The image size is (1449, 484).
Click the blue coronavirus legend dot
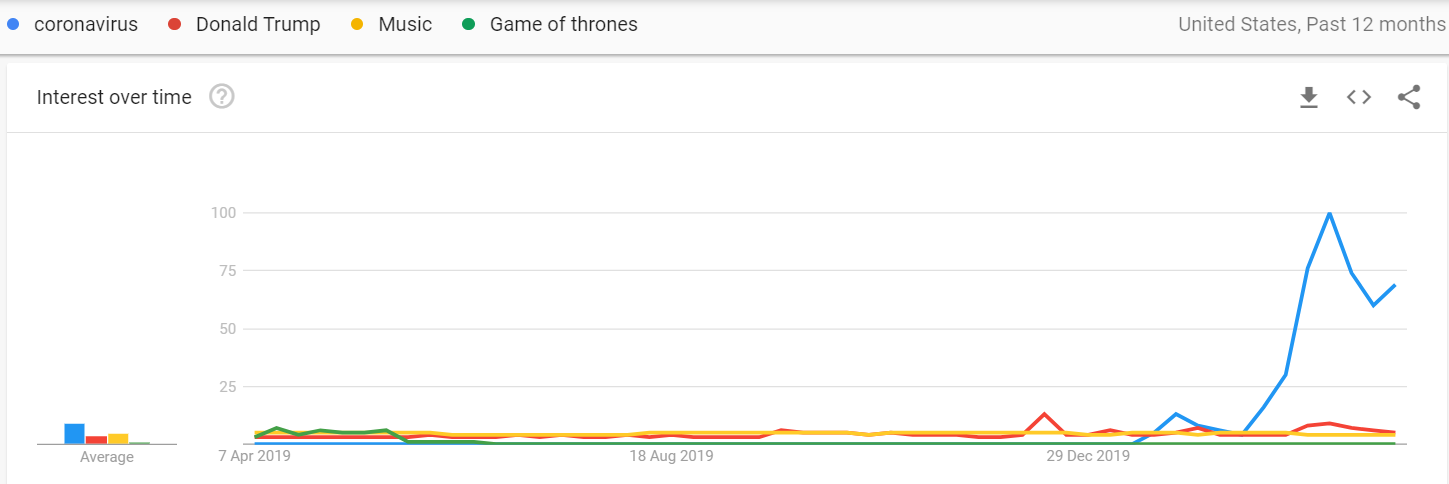pyautogui.click(x=14, y=24)
